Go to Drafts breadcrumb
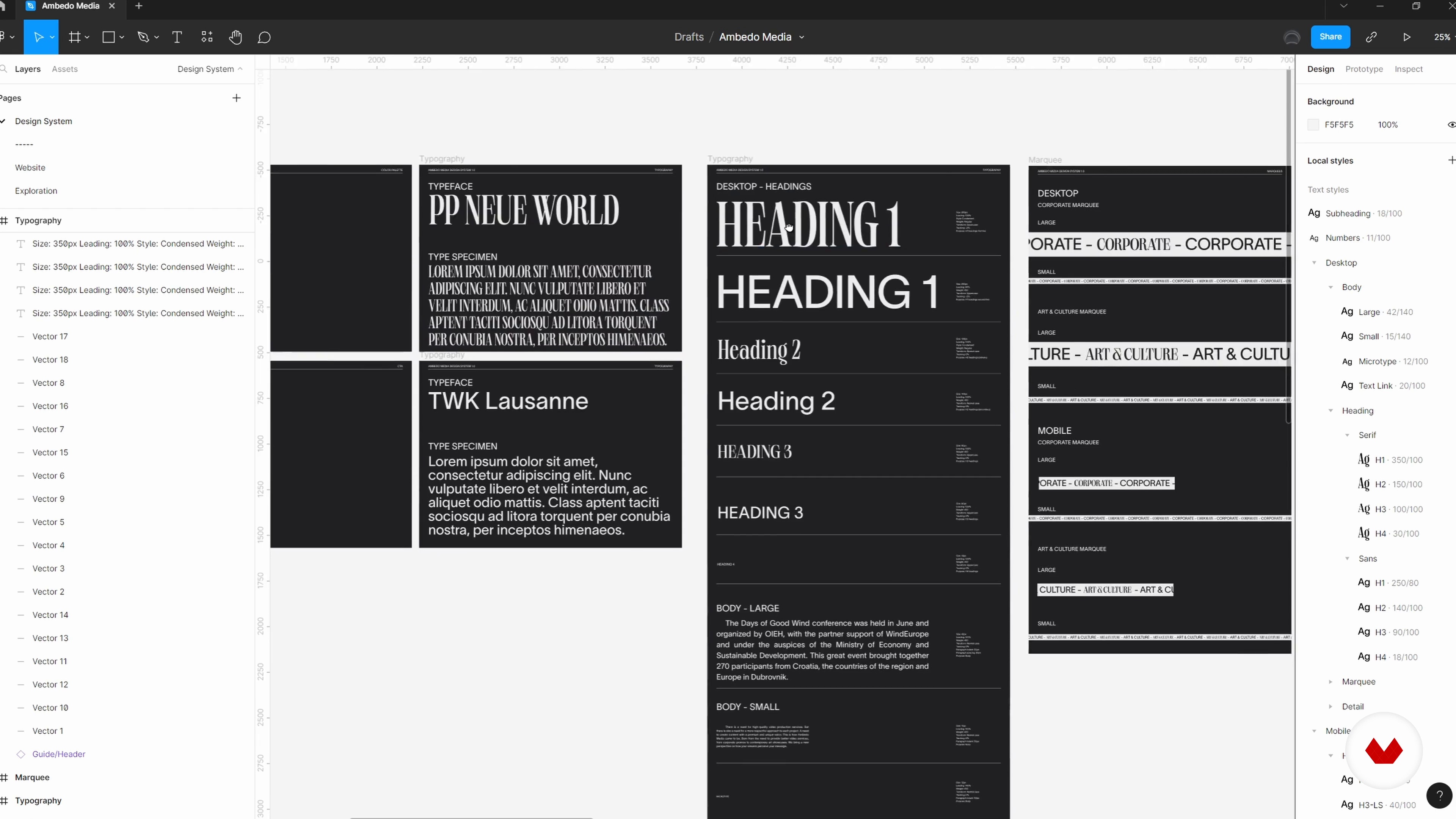The image size is (1456, 819). tap(689, 37)
